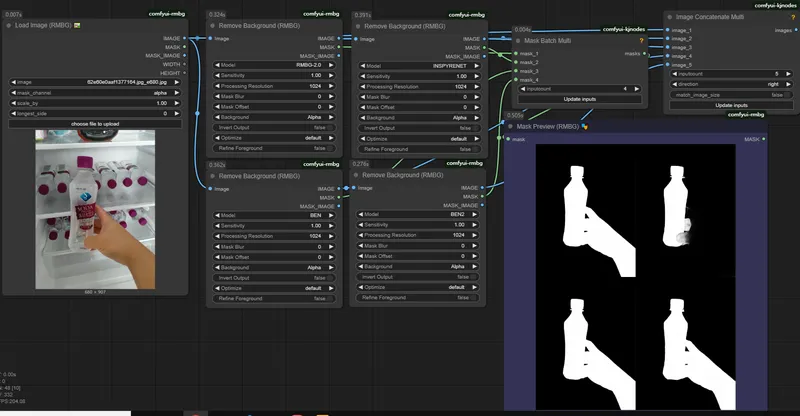Adjust Sensitivity slider on the INSPYRENET node

(418, 76)
